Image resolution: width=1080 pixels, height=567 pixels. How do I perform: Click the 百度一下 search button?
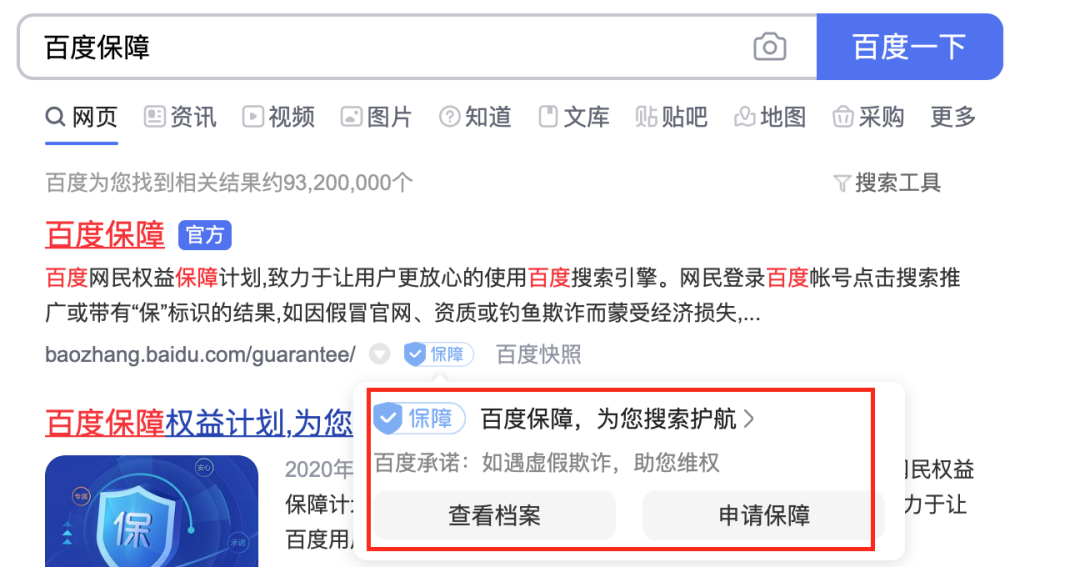pyautogui.click(x=909, y=47)
